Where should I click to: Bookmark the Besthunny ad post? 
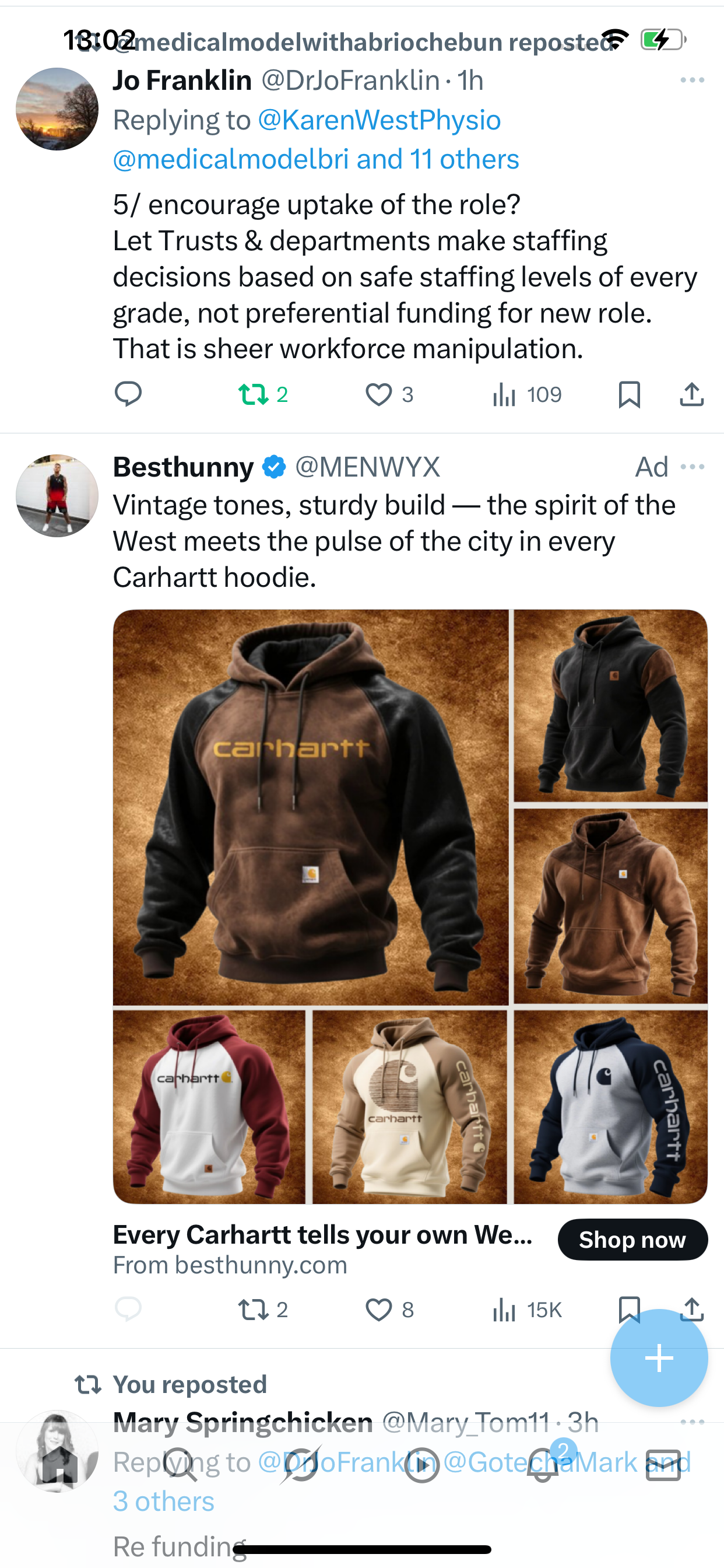coord(629,1310)
